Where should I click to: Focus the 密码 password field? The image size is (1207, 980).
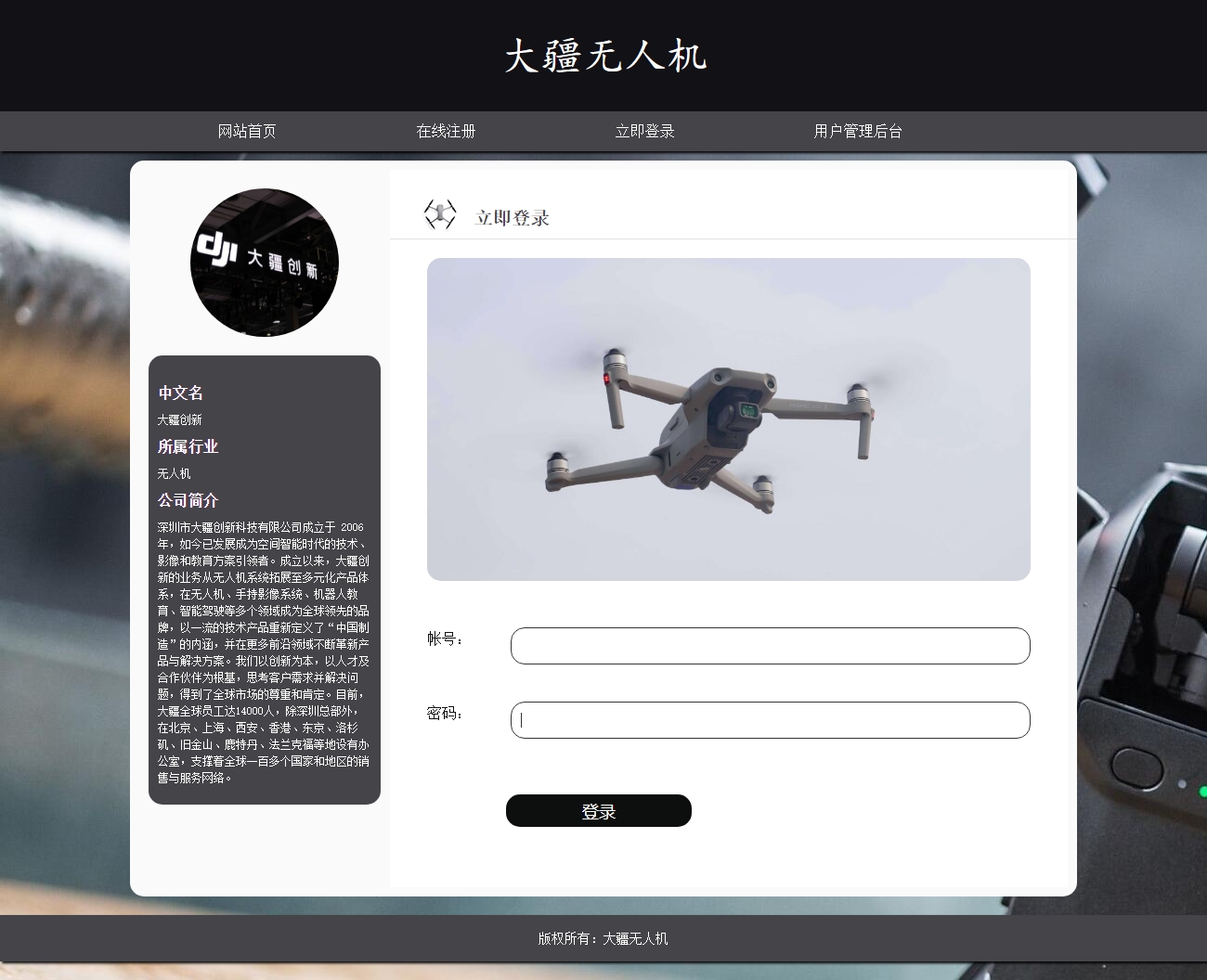click(x=770, y=720)
